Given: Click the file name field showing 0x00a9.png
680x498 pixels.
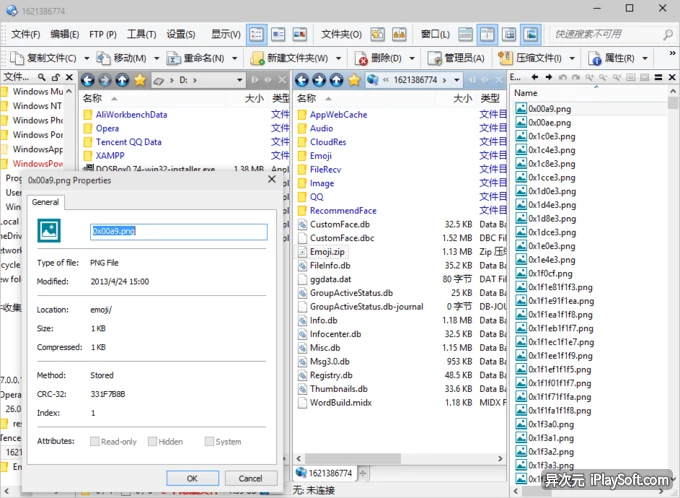Looking at the screenshot, I should pos(178,231).
